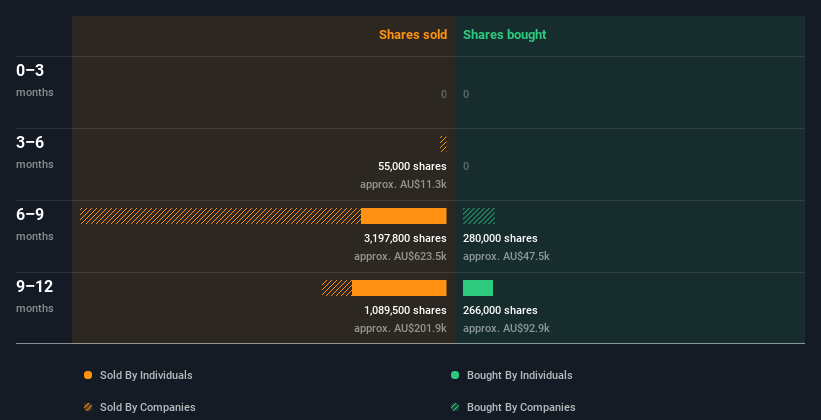Select the Sold By Individuals legend label
The height and width of the screenshot is (420, 821).
point(146,375)
